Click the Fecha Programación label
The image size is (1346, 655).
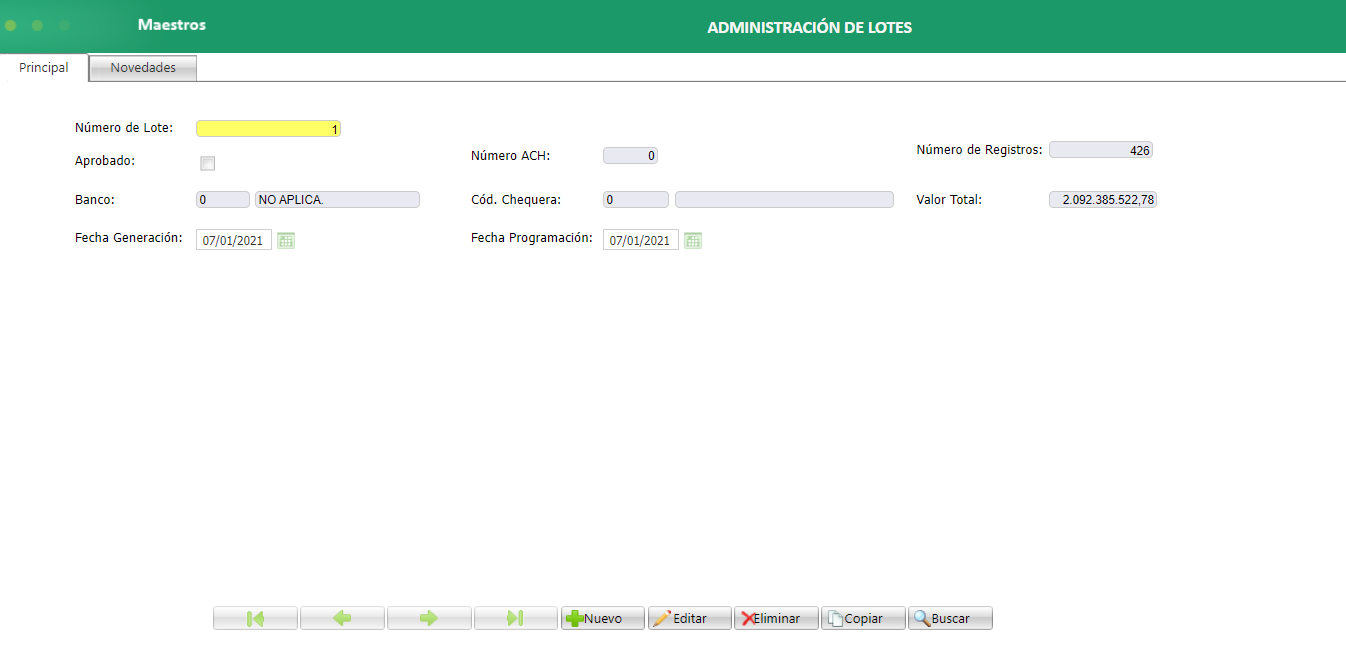pos(532,238)
